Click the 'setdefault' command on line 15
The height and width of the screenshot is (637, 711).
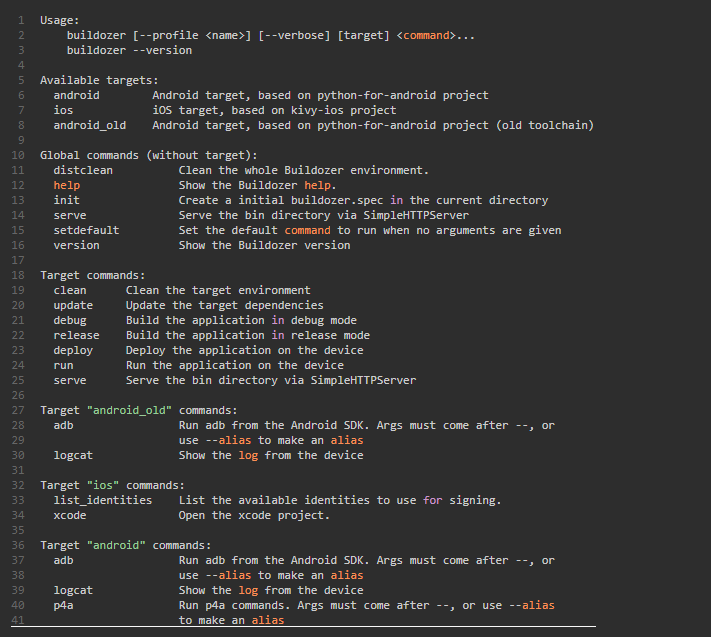tap(86, 230)
